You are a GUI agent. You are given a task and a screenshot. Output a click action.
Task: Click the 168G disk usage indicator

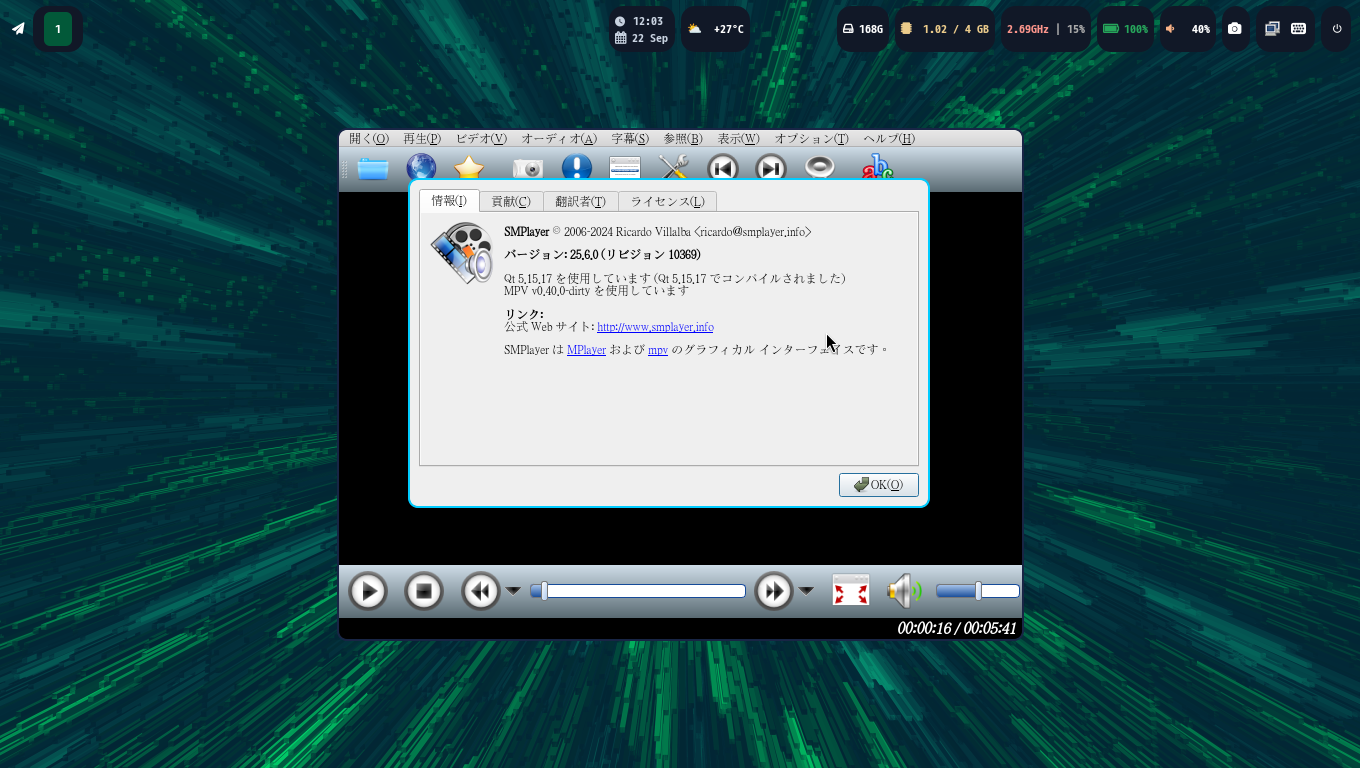tap(863, 29)
